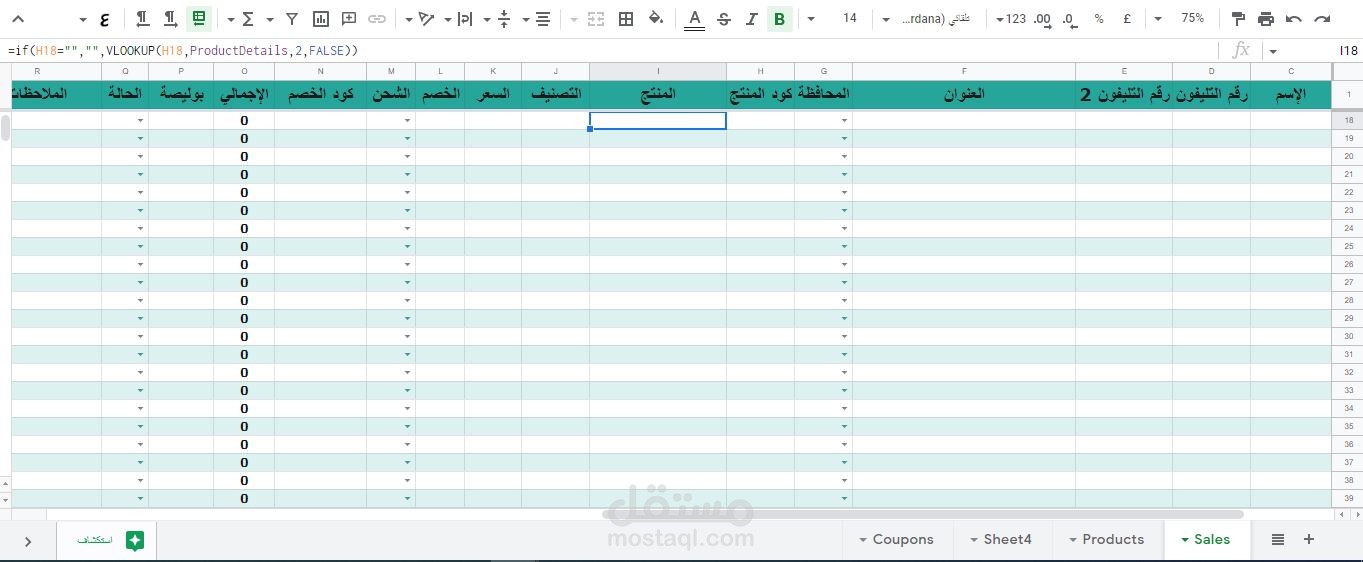1363x562 pixels.
Task: Open the horizontal align tool
Action: (542, 19)
